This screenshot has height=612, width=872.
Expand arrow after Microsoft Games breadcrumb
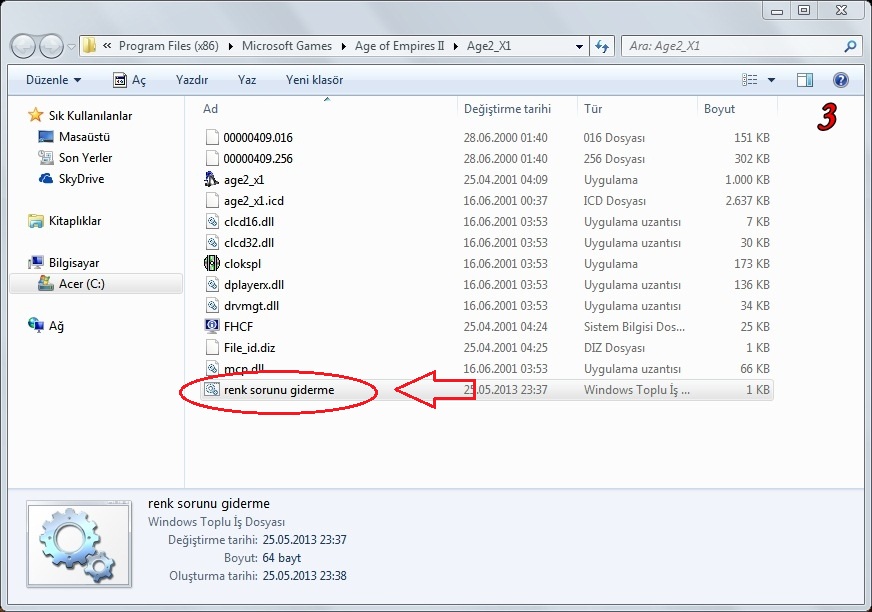344,46
